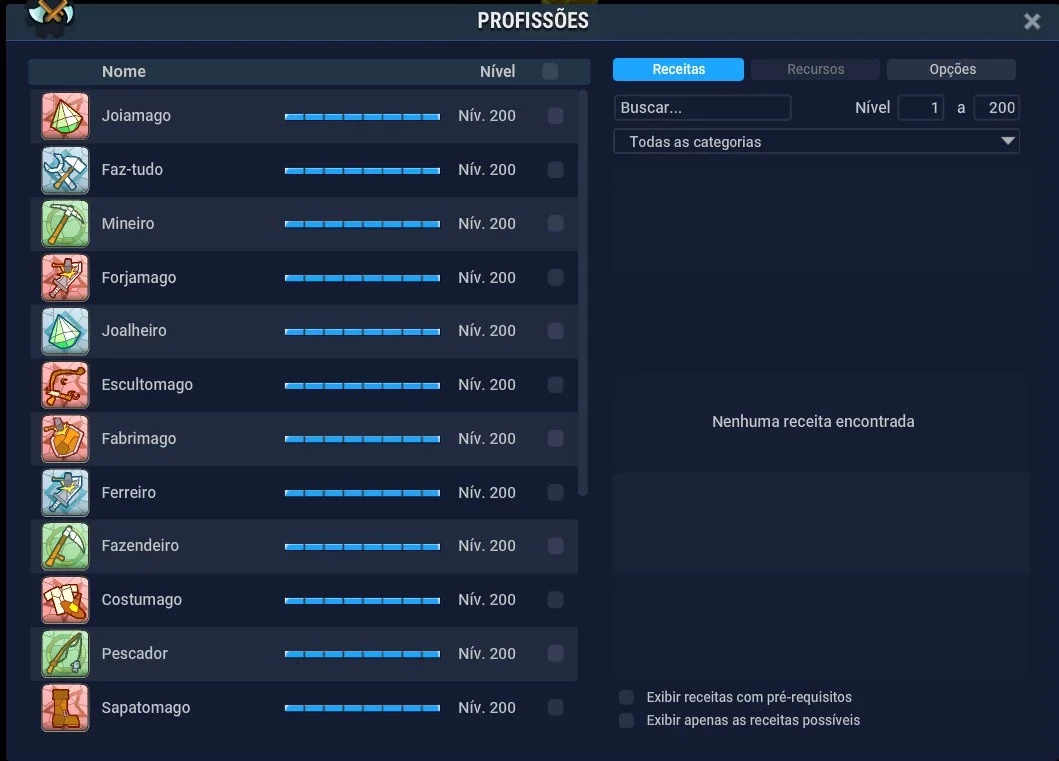Toggle the Fabrimago row checkbox
This screenshot has width=1059, height=761.
[x=556, y=439]
